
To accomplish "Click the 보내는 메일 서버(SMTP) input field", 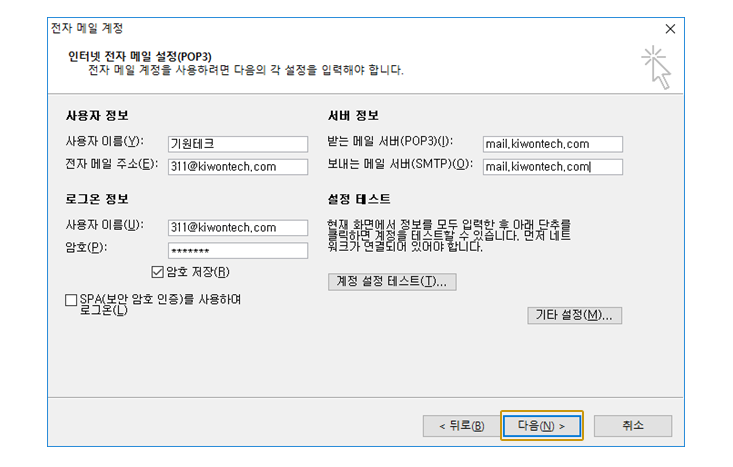I will pyautogui.click(x=551, y=167).
